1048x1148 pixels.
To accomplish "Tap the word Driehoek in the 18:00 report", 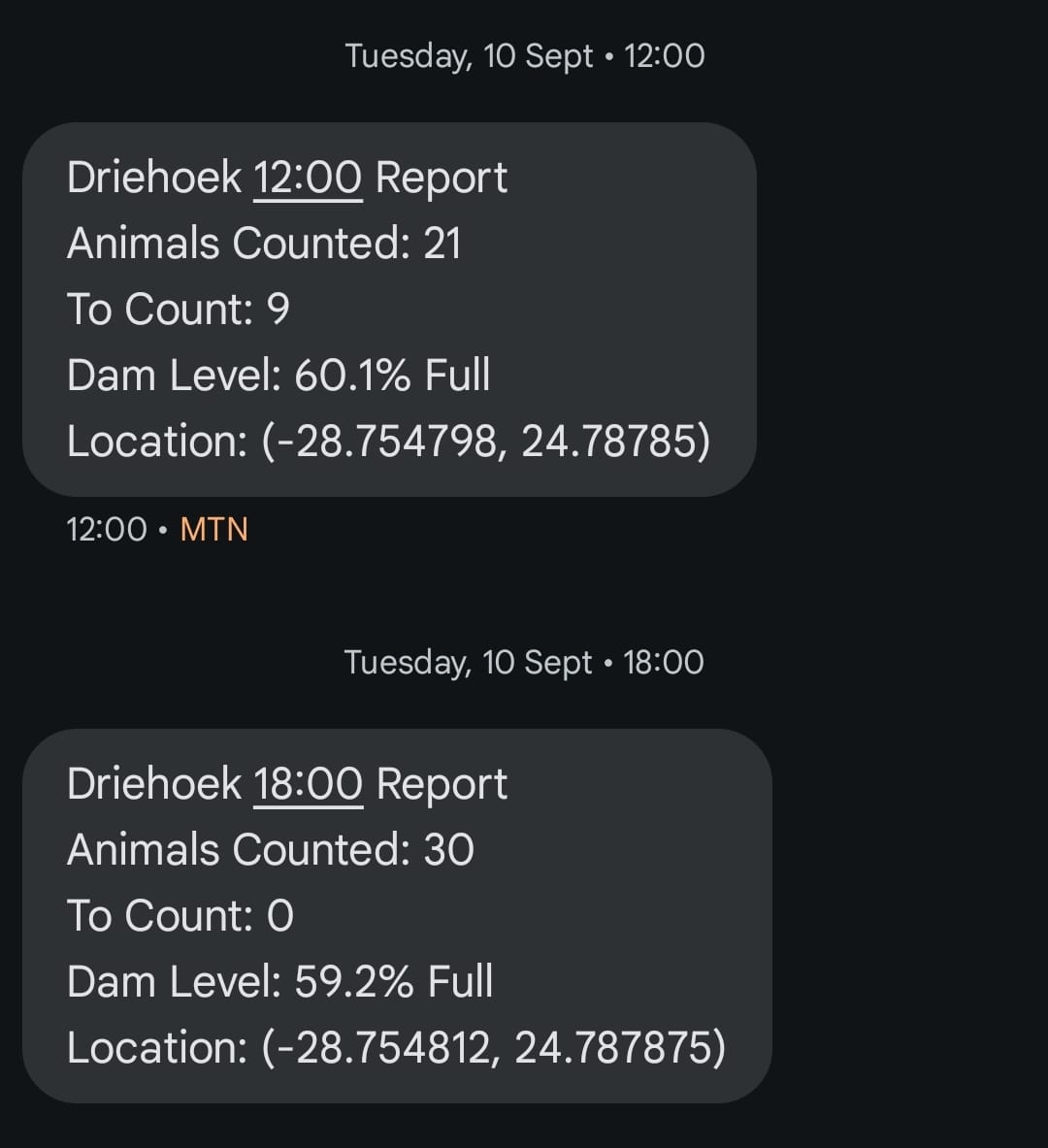I will coord(154,784).
